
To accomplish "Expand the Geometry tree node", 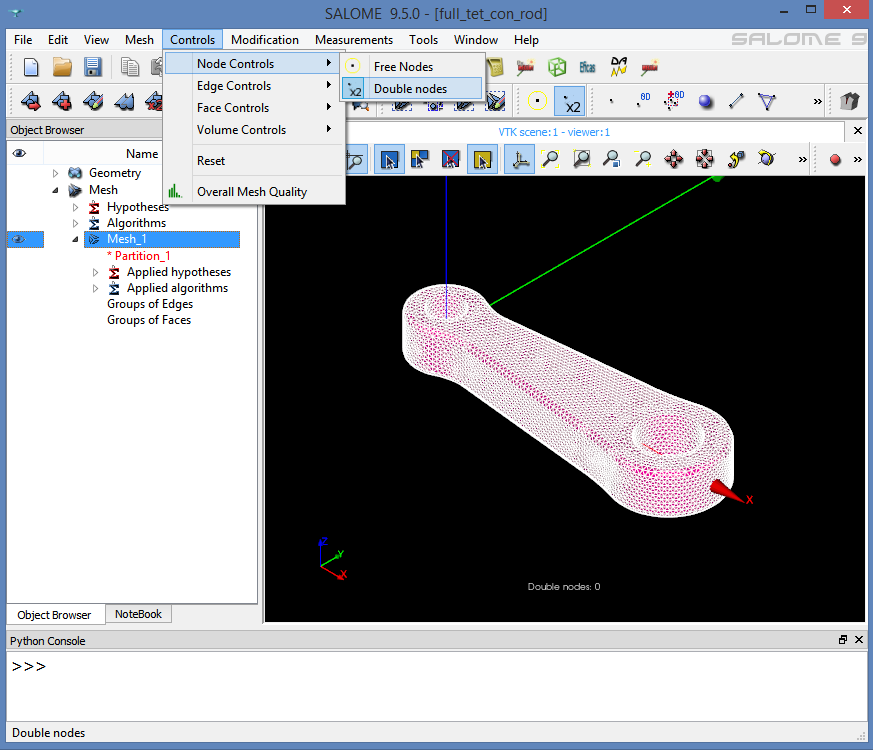I will (56, 173).
